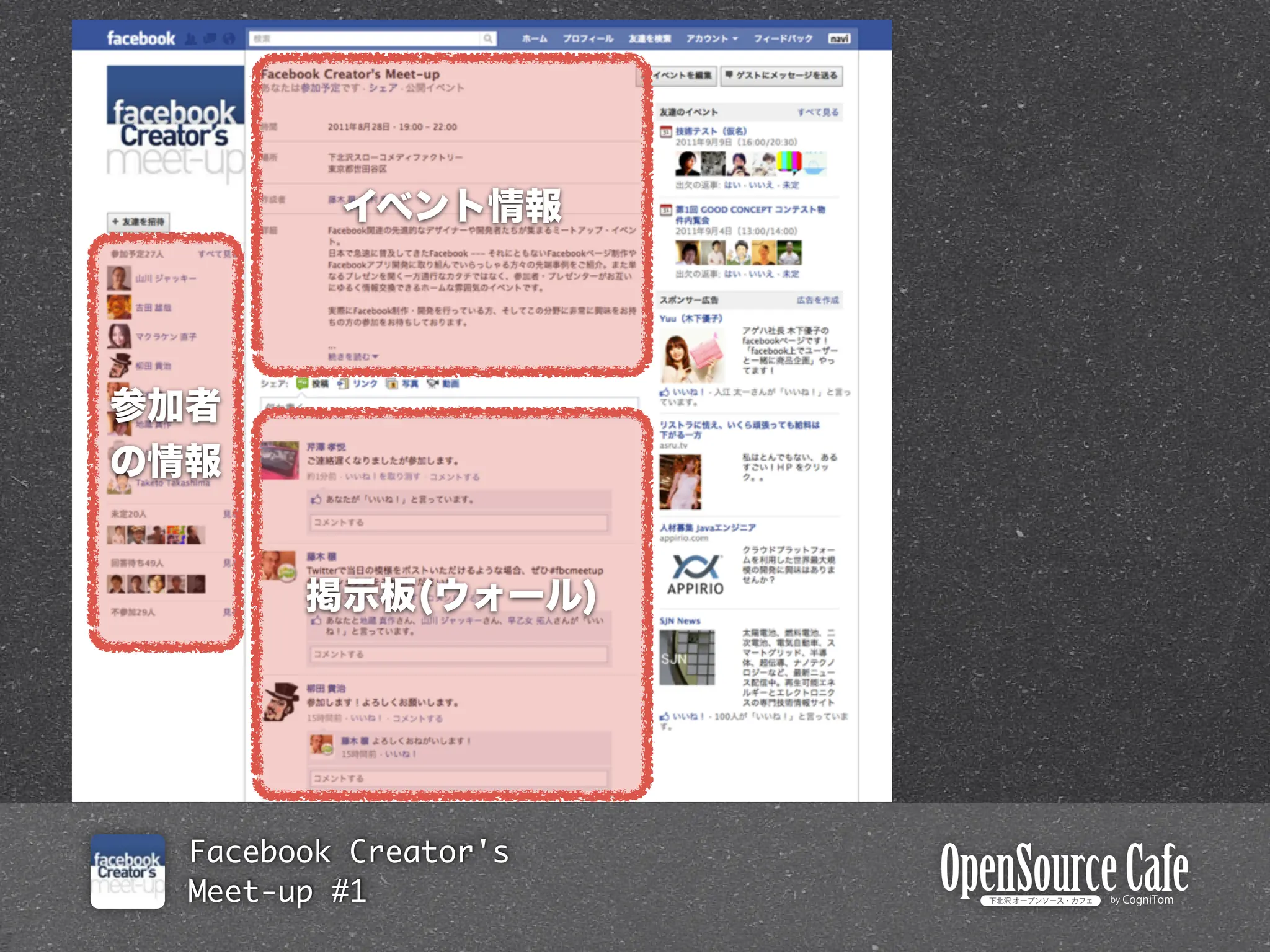This screenshot has width=1270, height=952.
Task: Click the navi badge in top bar
Action: click(839, 38)
